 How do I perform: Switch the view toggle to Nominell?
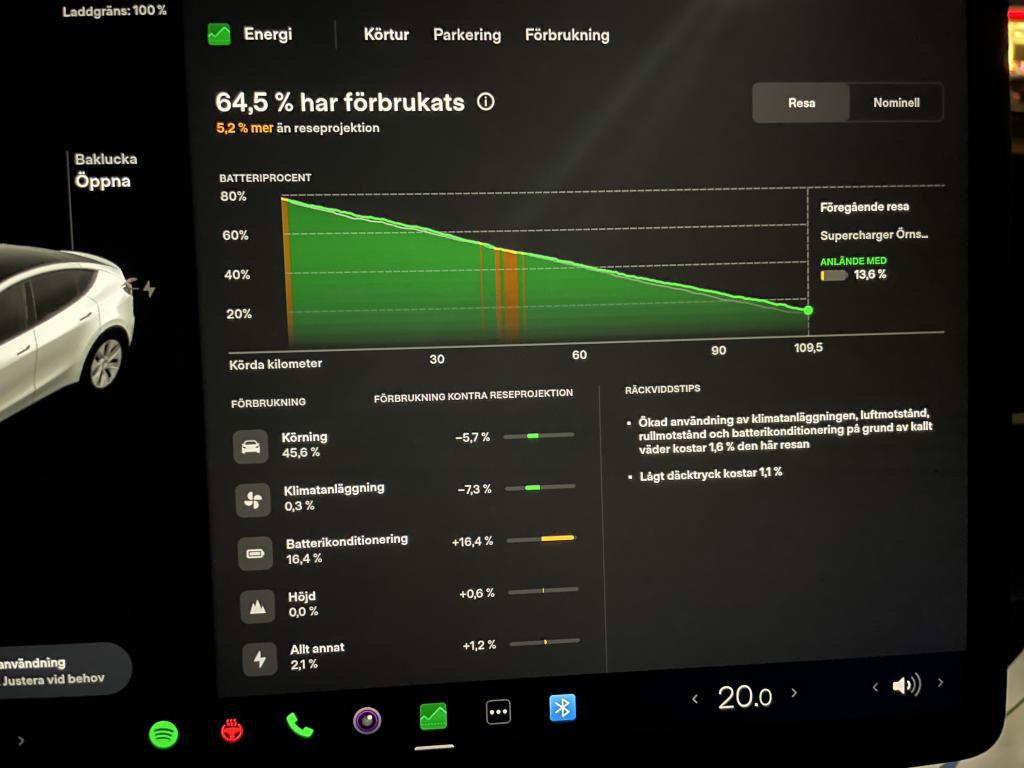895,102
